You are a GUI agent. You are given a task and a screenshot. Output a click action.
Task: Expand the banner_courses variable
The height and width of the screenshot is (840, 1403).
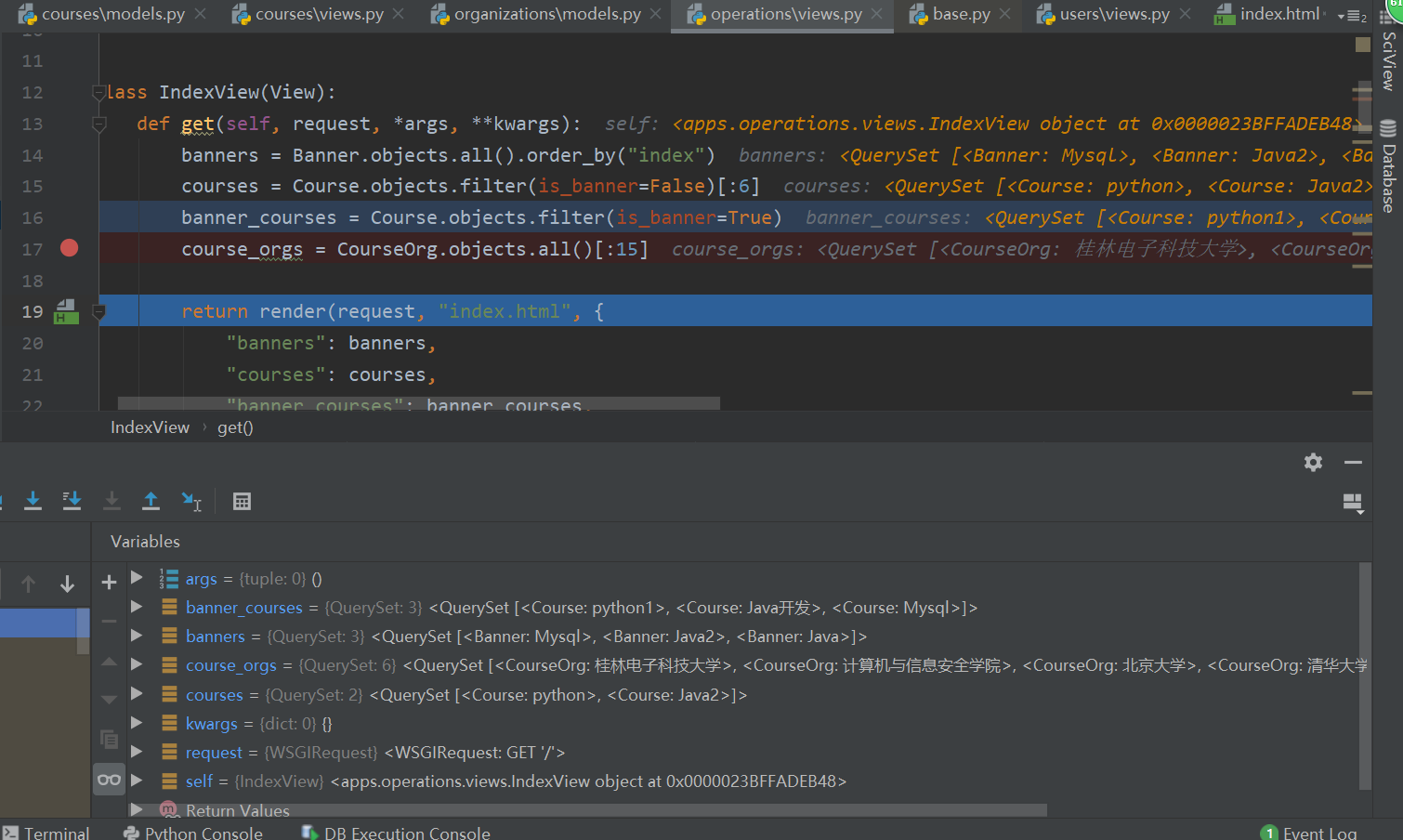(x=137, y=607)
